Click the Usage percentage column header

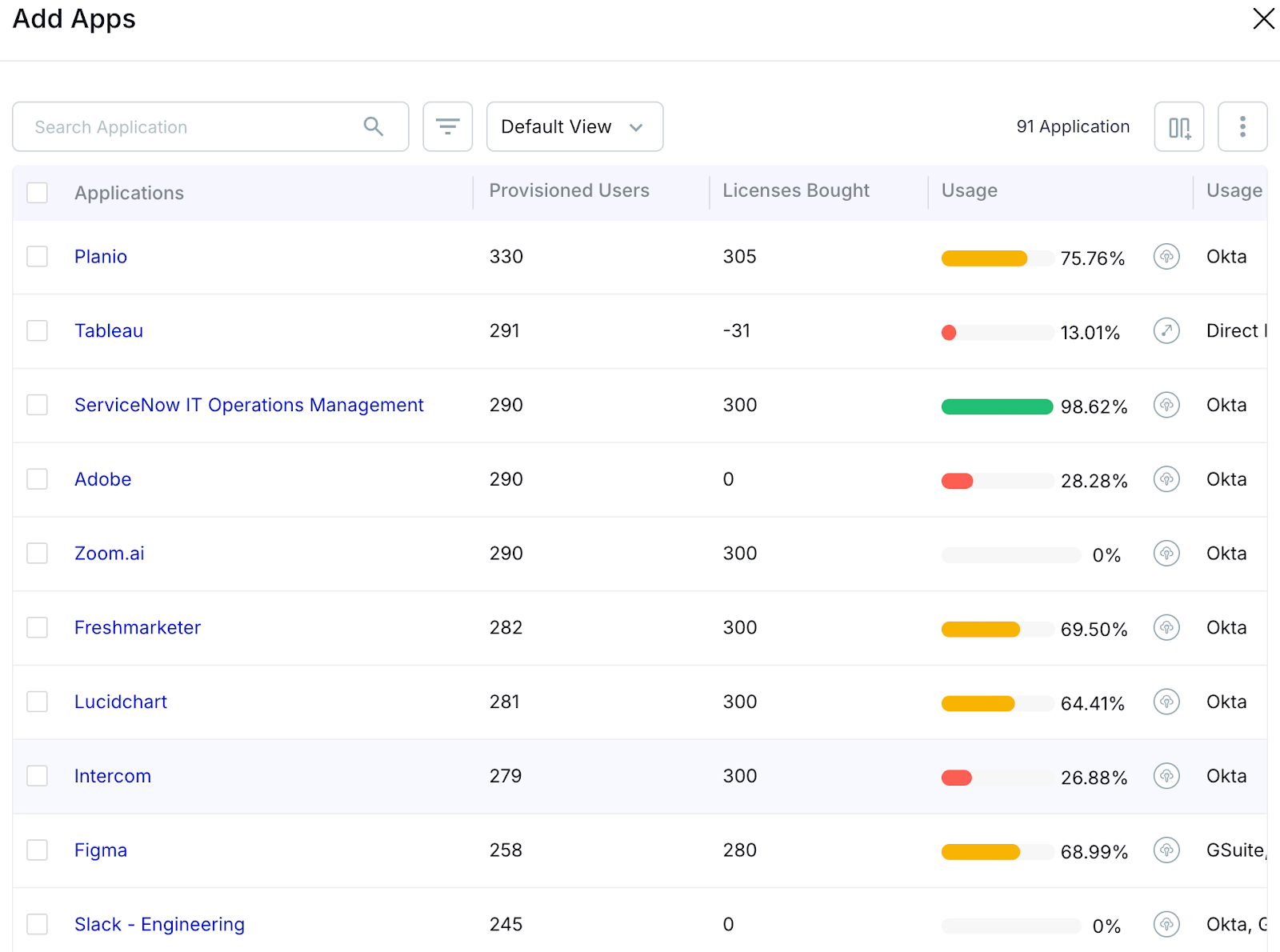[x=969, y=190]
